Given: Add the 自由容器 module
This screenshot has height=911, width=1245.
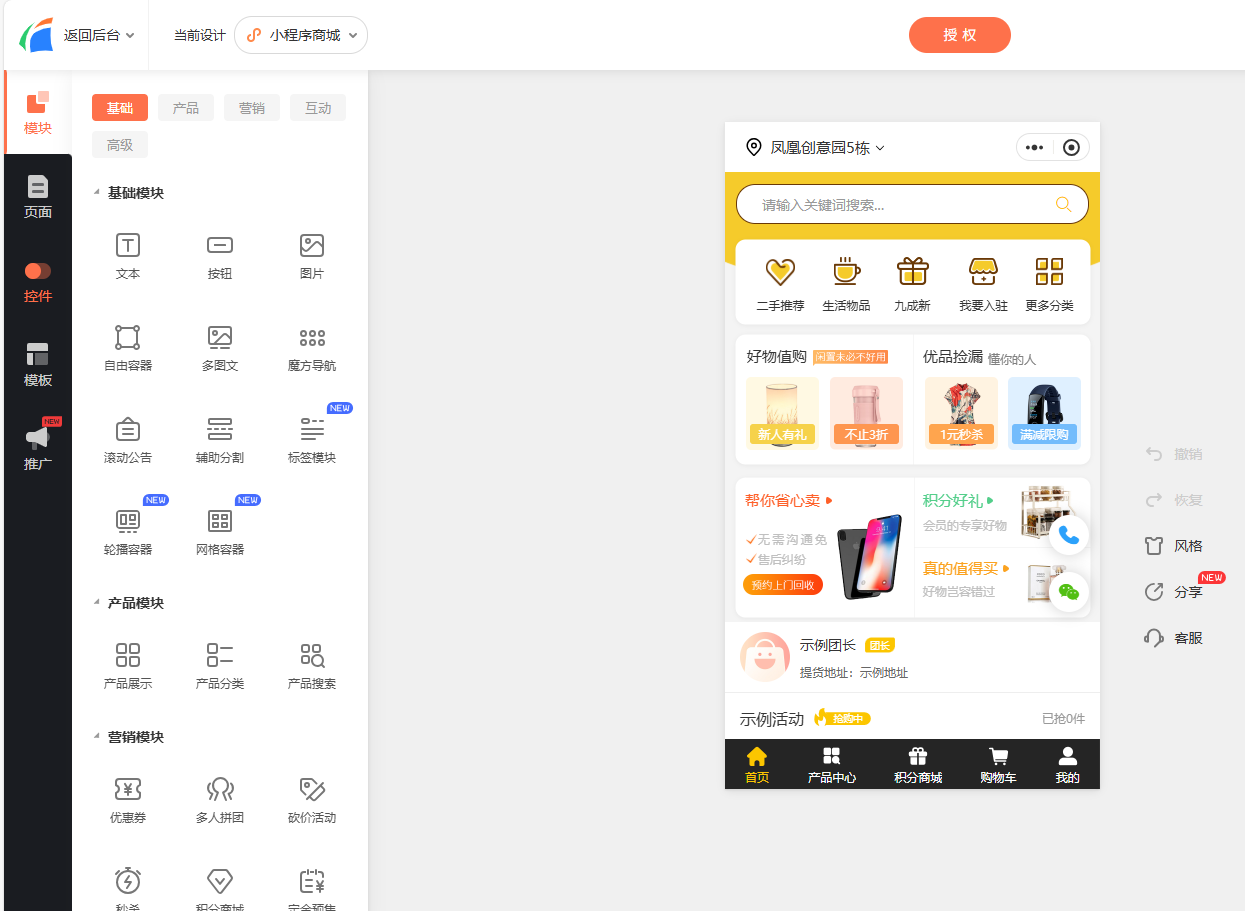Looking at the screenshot, I should (128, 349).
